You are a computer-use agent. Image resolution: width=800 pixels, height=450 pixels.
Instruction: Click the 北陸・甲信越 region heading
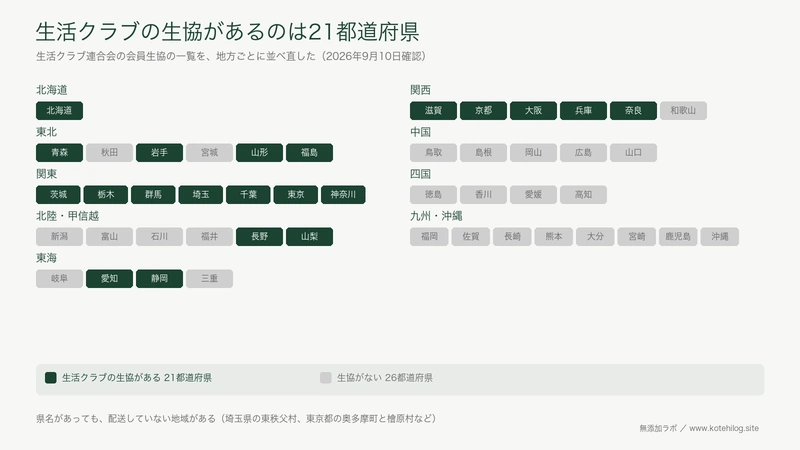click(x=67, y=216)
